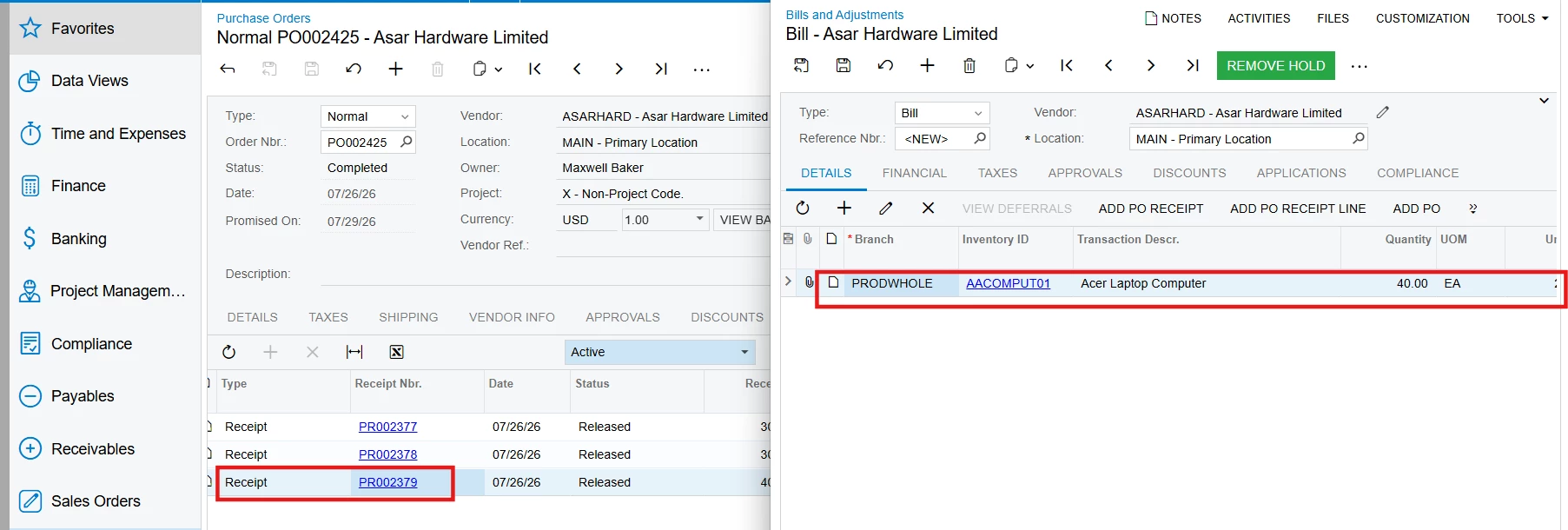Open NOTES for the Bill
Viewport: 1568px width, 530px height.
point(1173,18)
